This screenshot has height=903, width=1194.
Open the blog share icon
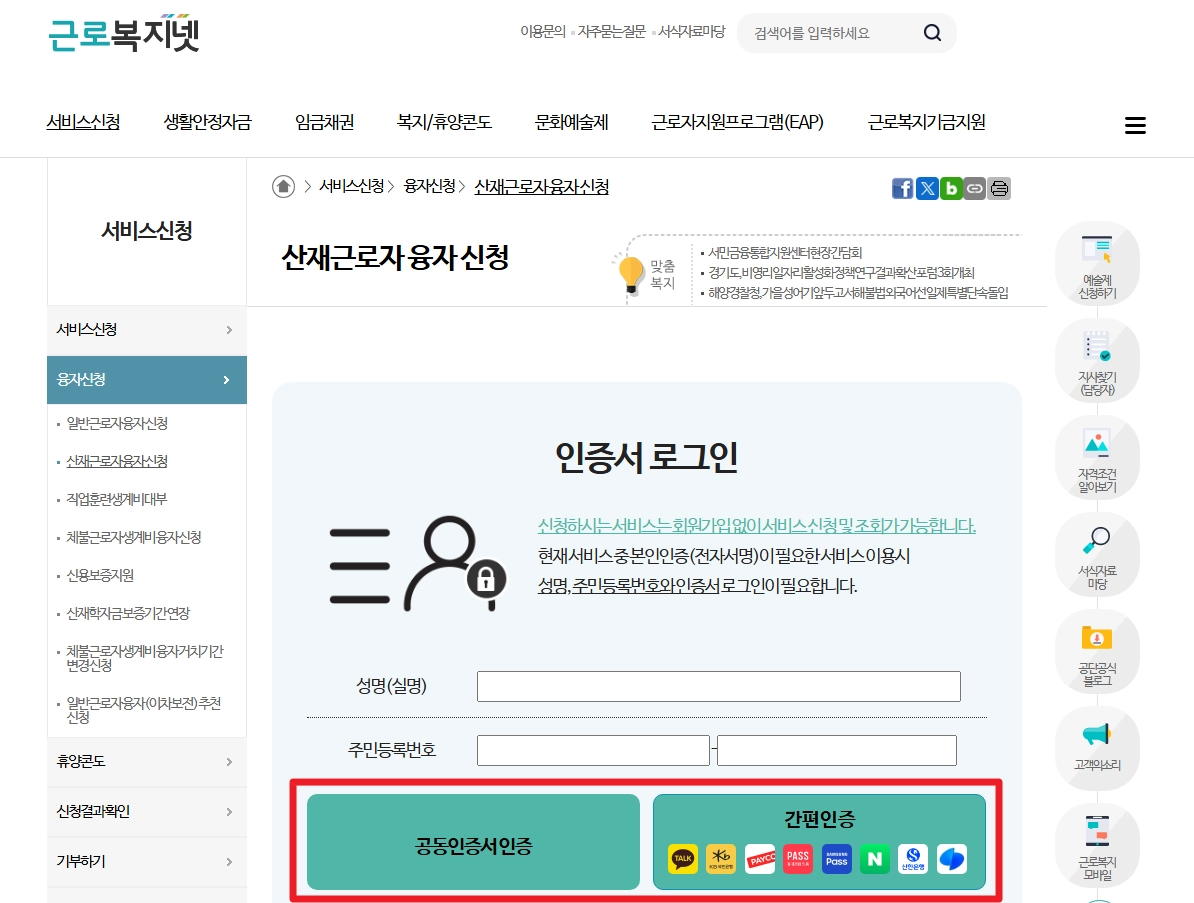click(x=951, y=188)
